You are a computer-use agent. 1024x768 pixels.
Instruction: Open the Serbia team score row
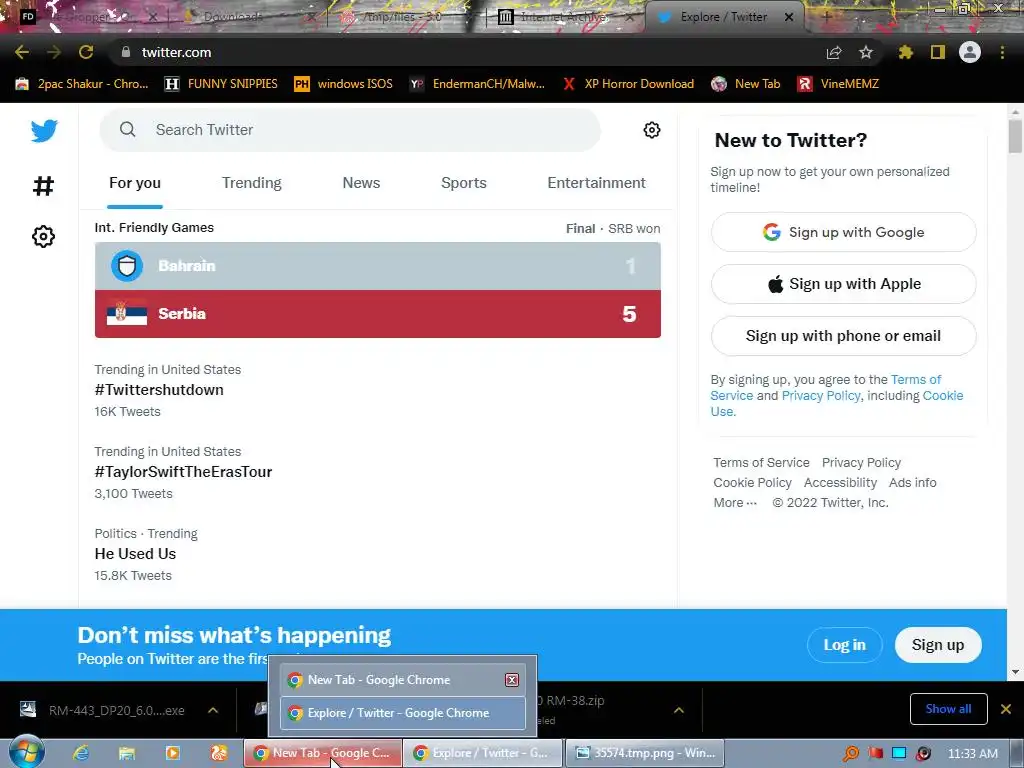click(x=377, y=314)
